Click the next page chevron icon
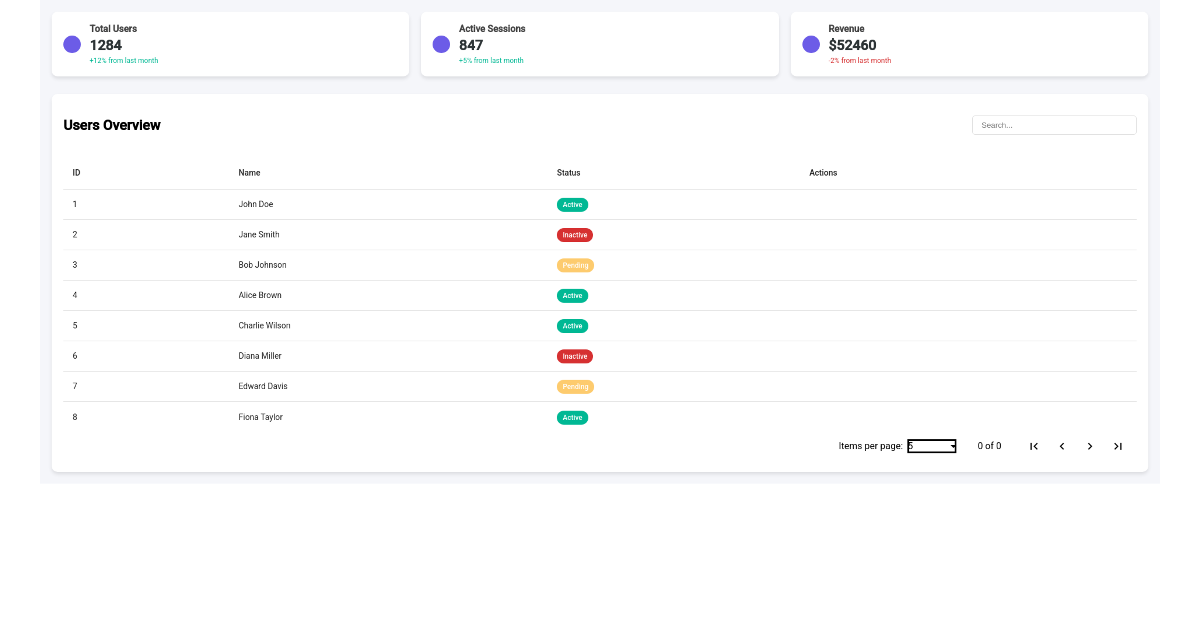Viewport: 1200px width, 630px height. click(1090, 446)
